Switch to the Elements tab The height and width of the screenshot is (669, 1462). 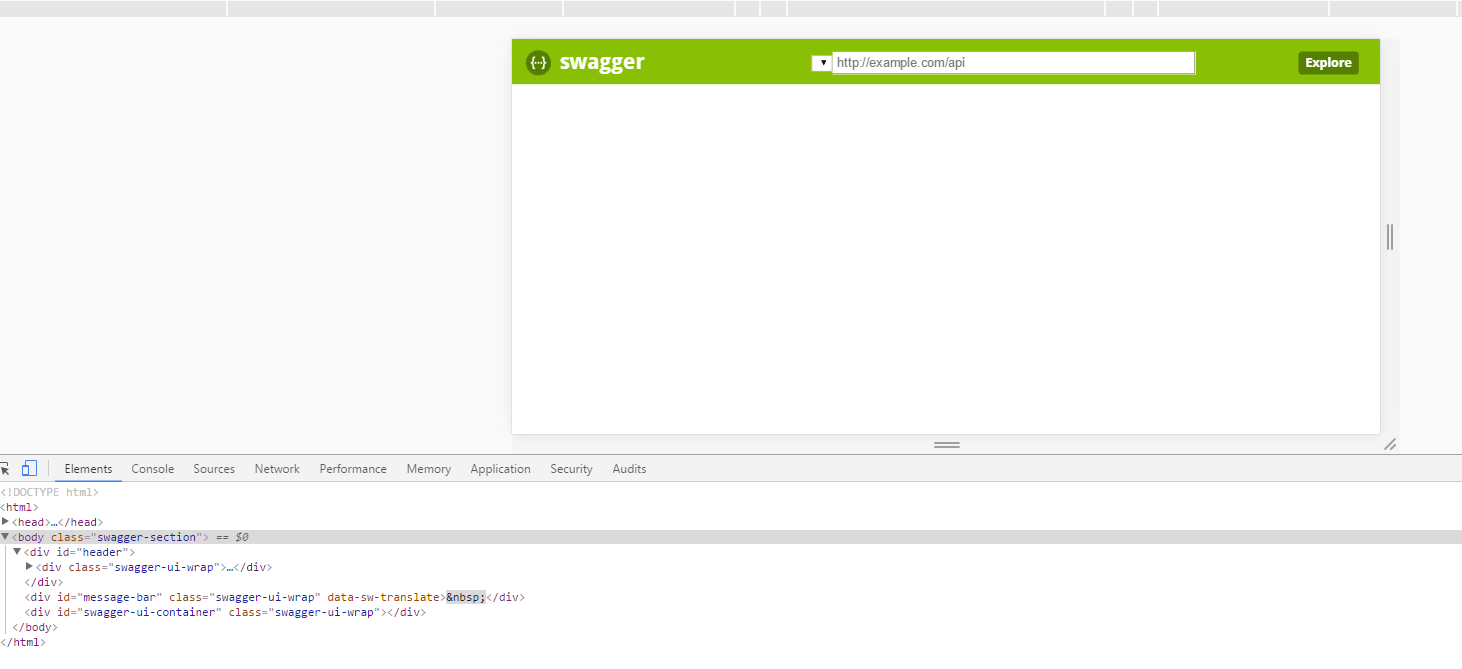[x=88, y=469]
